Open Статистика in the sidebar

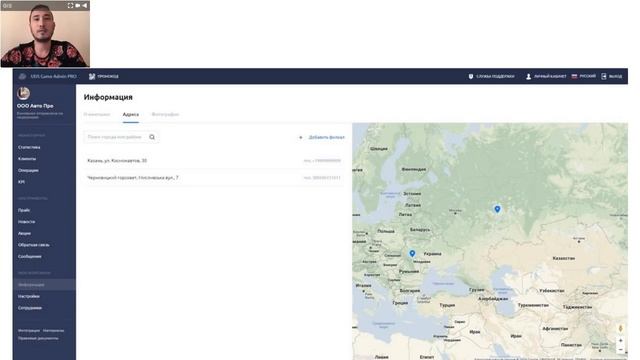[29, 147]
